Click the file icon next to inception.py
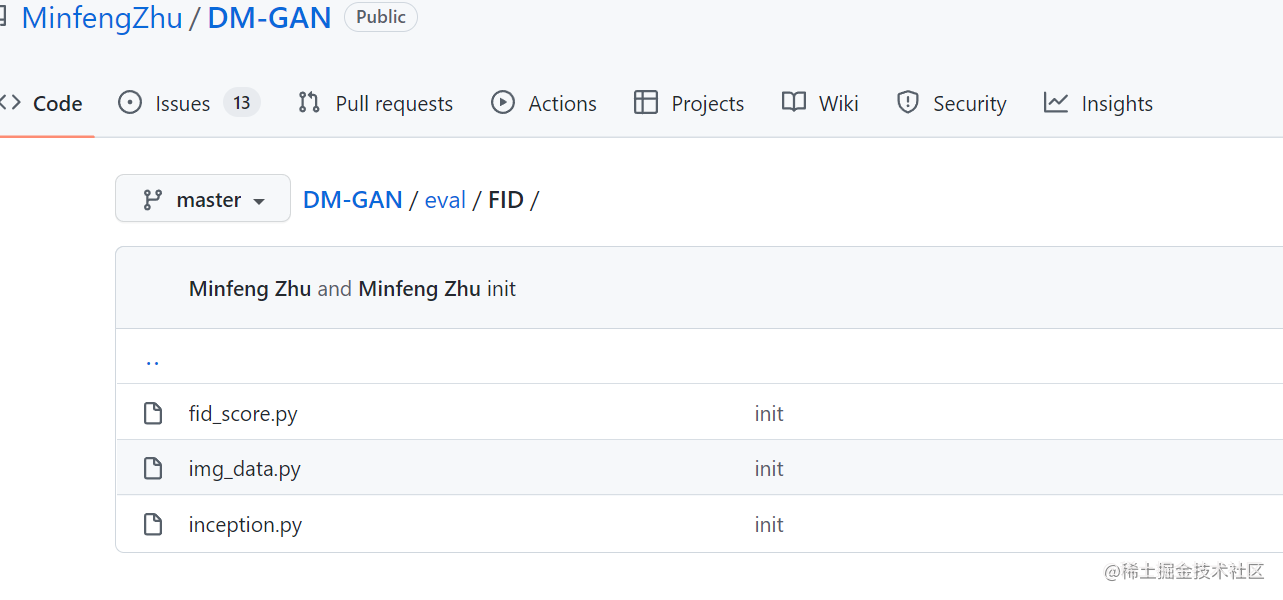The width and height of the screenshot is (1283, 600). pos(152,524)
